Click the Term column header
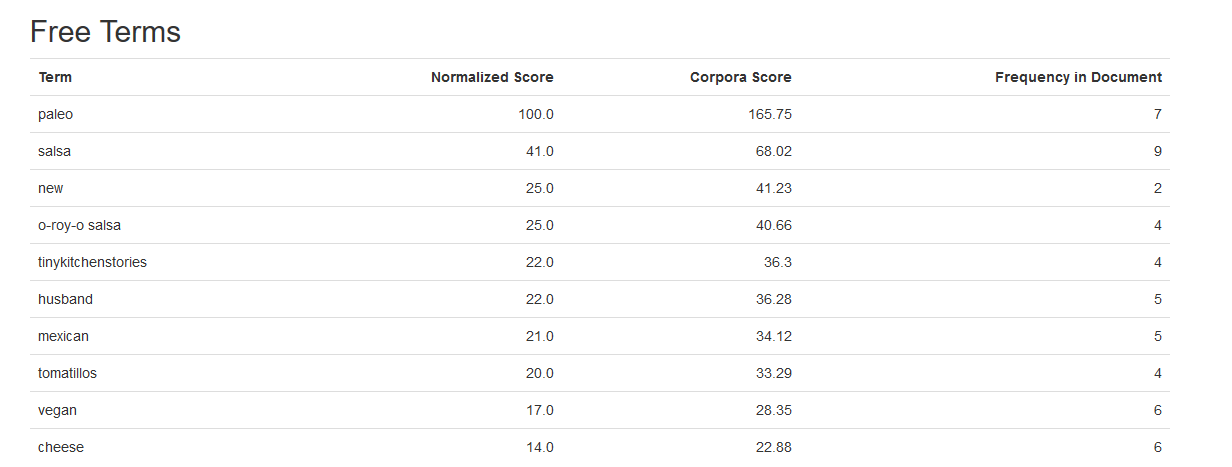 click(55, 77)
